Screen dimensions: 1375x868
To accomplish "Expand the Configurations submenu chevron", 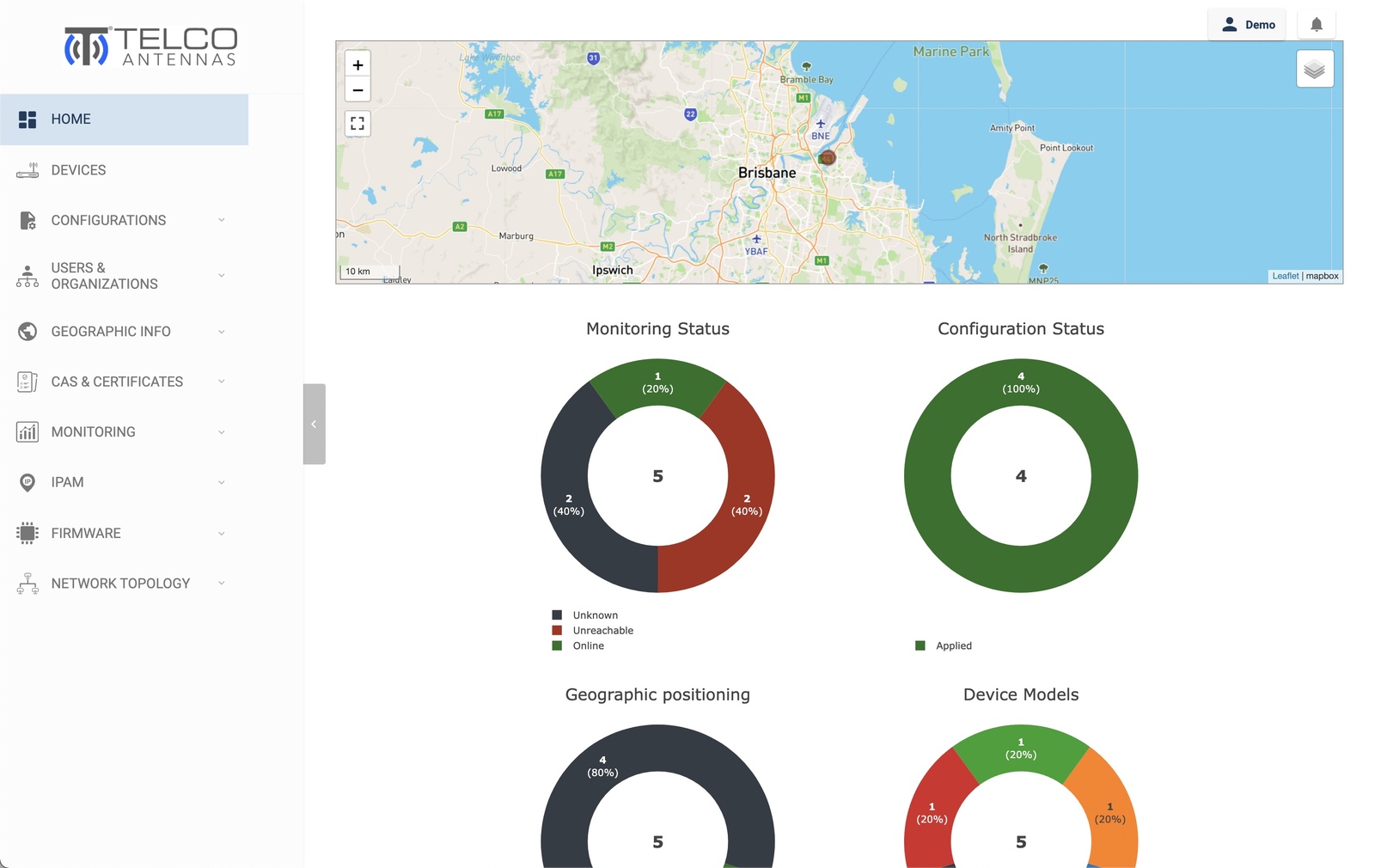I will click(221, 220).
